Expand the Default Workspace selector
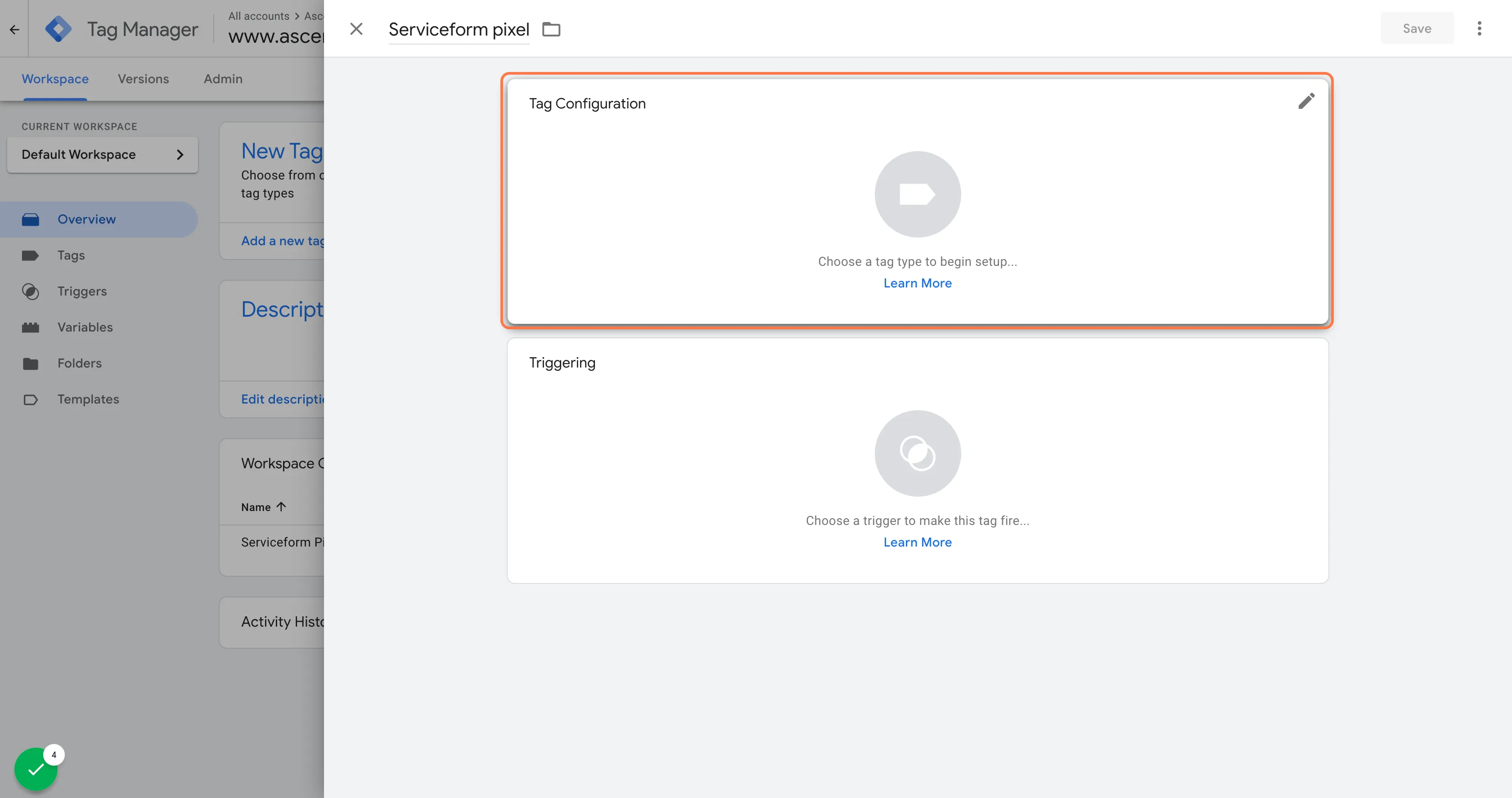Image resolution: width=1512 pixels, height=798 pixels. (102, 154)
